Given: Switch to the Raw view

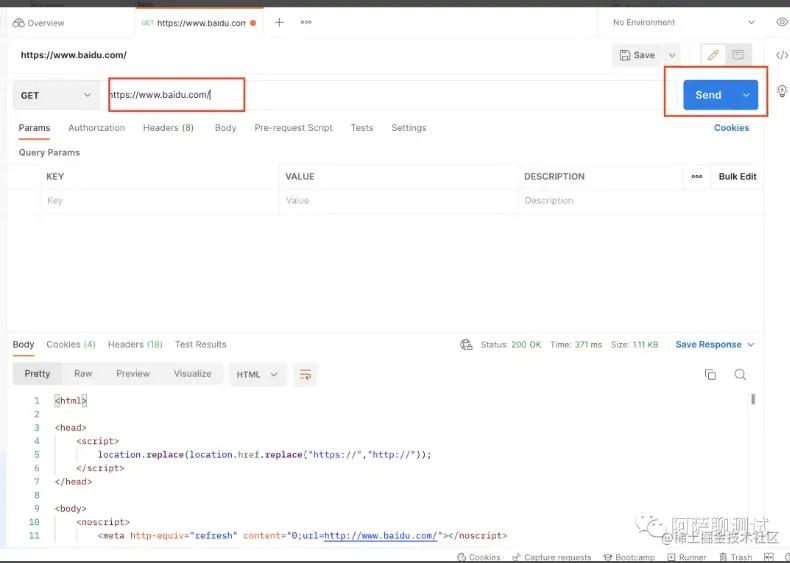Looking at the screenshot, I should (83, 374).
